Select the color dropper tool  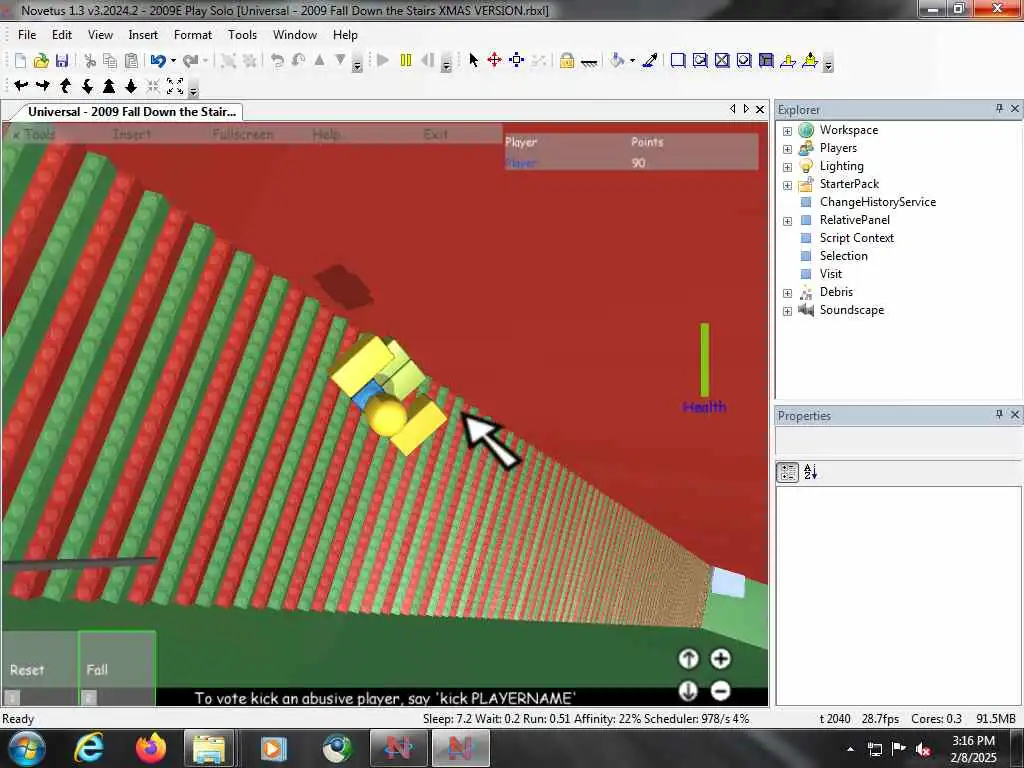(x=650, y=61)
